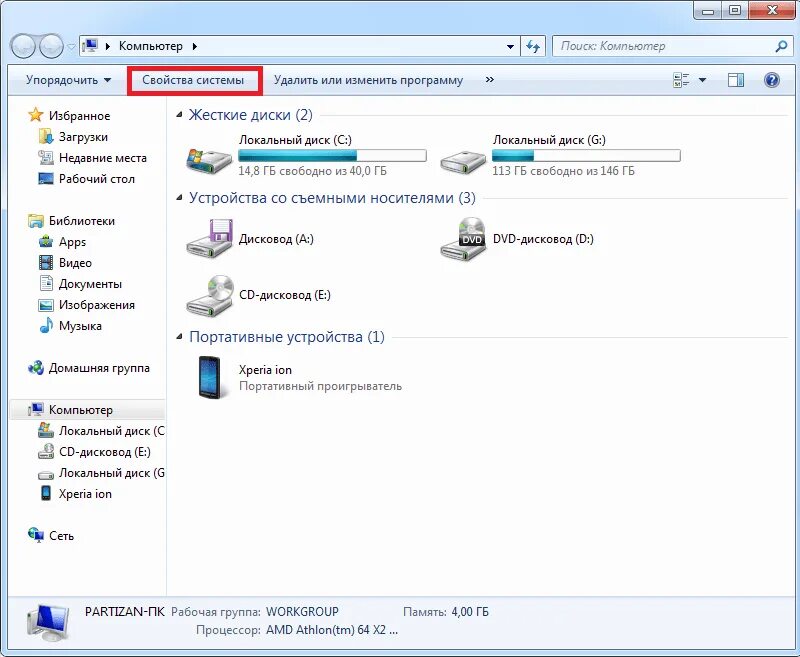Image resolution: width=800 pixels, height=657 pixels.
Task: Click computer icon in details pane
Action: 47,622
